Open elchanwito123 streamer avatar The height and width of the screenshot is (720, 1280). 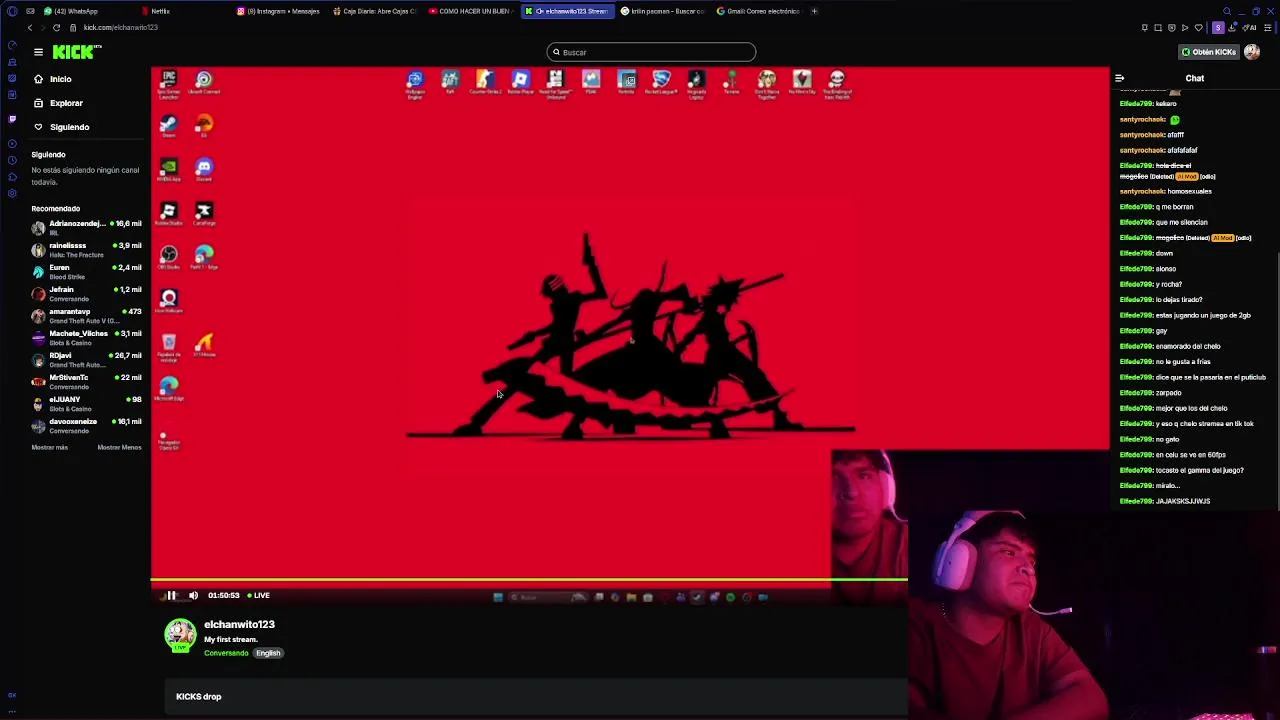pyautogui.click(x=180, y=635)
